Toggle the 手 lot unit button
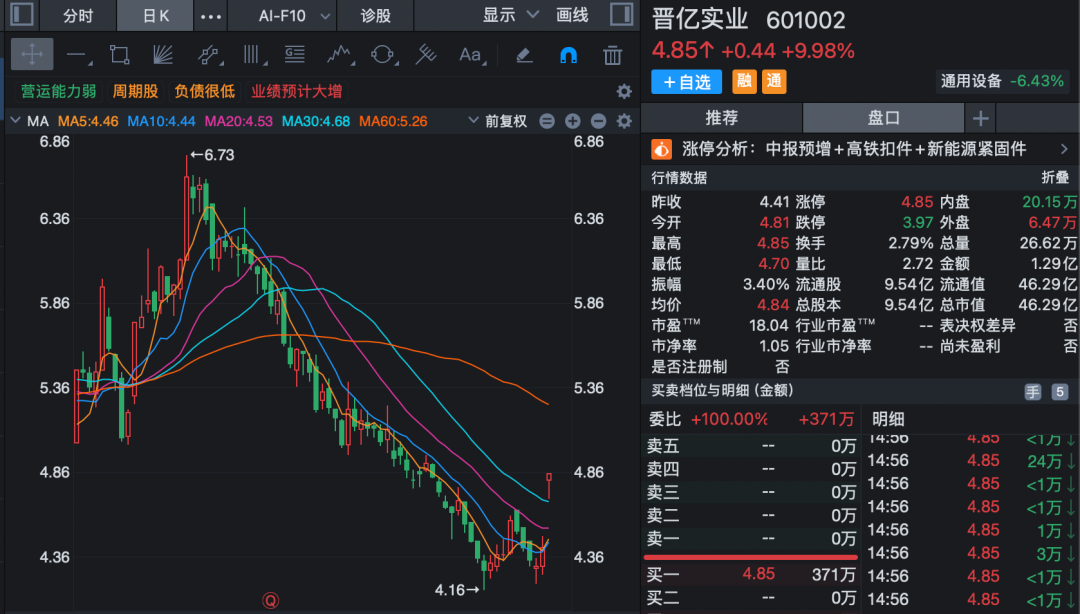Image resolution: width=1080 pixels, height=614 pixels. click(1032, 392)
